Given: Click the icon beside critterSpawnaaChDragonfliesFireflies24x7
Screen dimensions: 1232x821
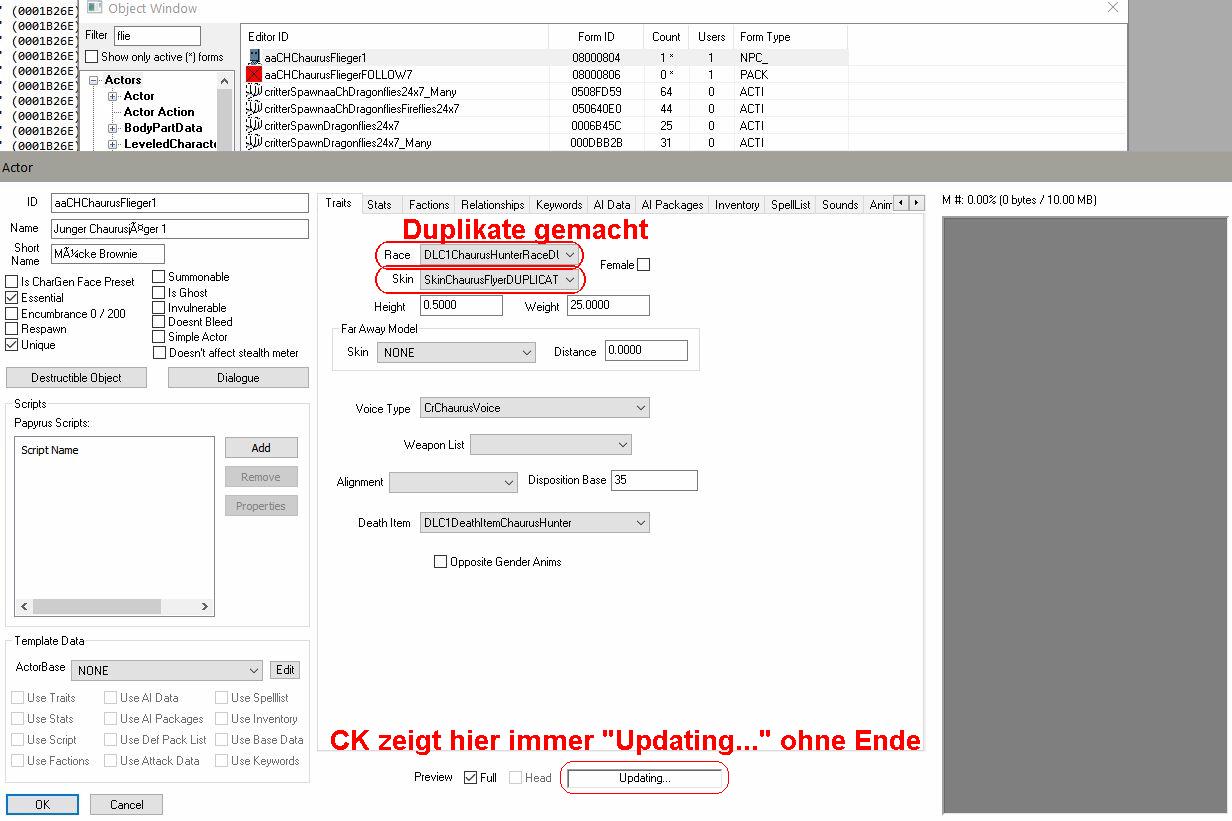Looking at the screenshot, I should [x=254, y=109].
